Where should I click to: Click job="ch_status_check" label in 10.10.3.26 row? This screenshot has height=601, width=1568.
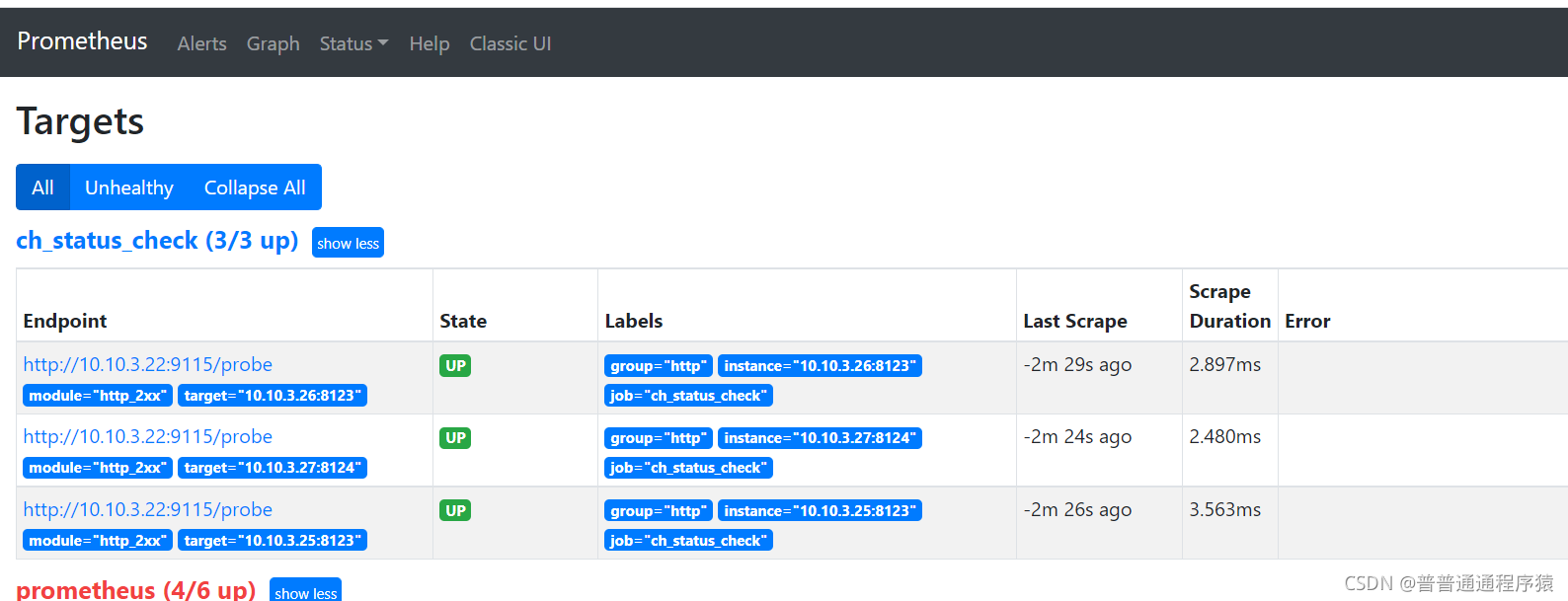coord(688,396)
